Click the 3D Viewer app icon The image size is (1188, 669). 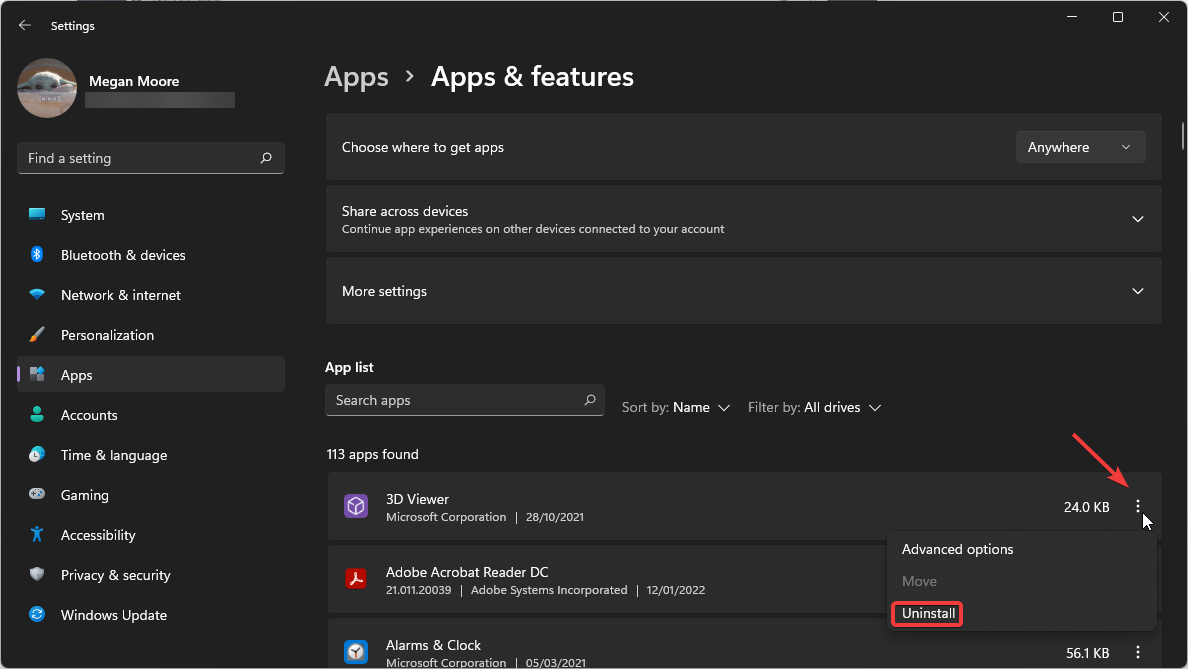[356, 506]
